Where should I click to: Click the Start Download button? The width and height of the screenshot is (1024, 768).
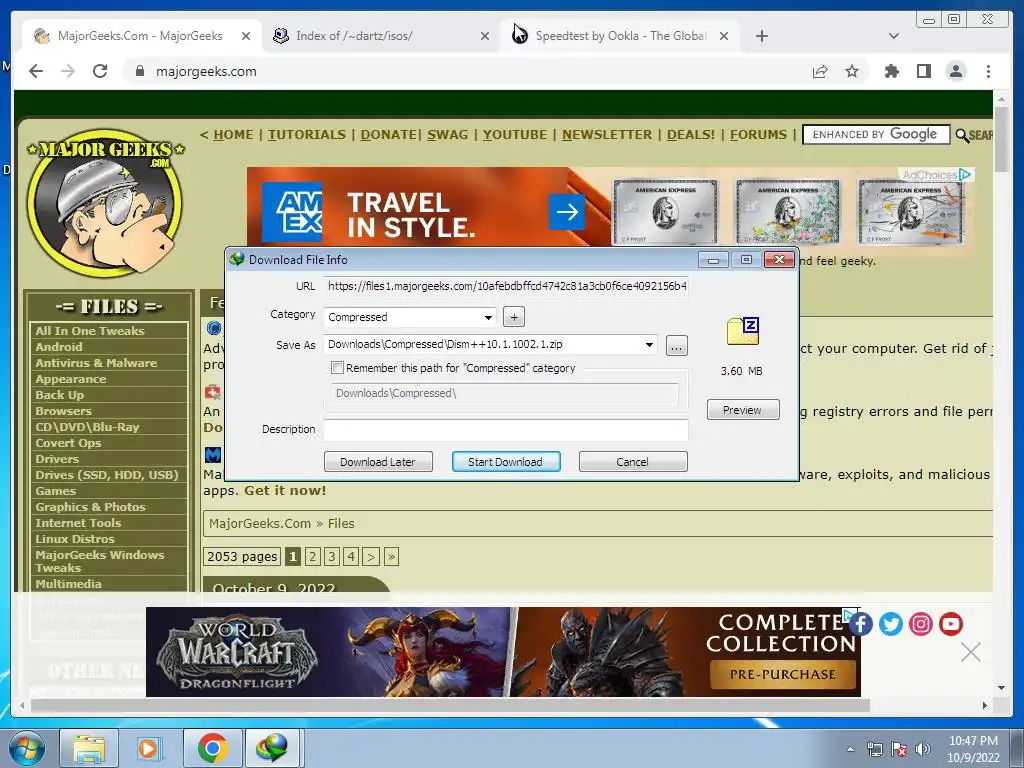(x=505, y=462)
